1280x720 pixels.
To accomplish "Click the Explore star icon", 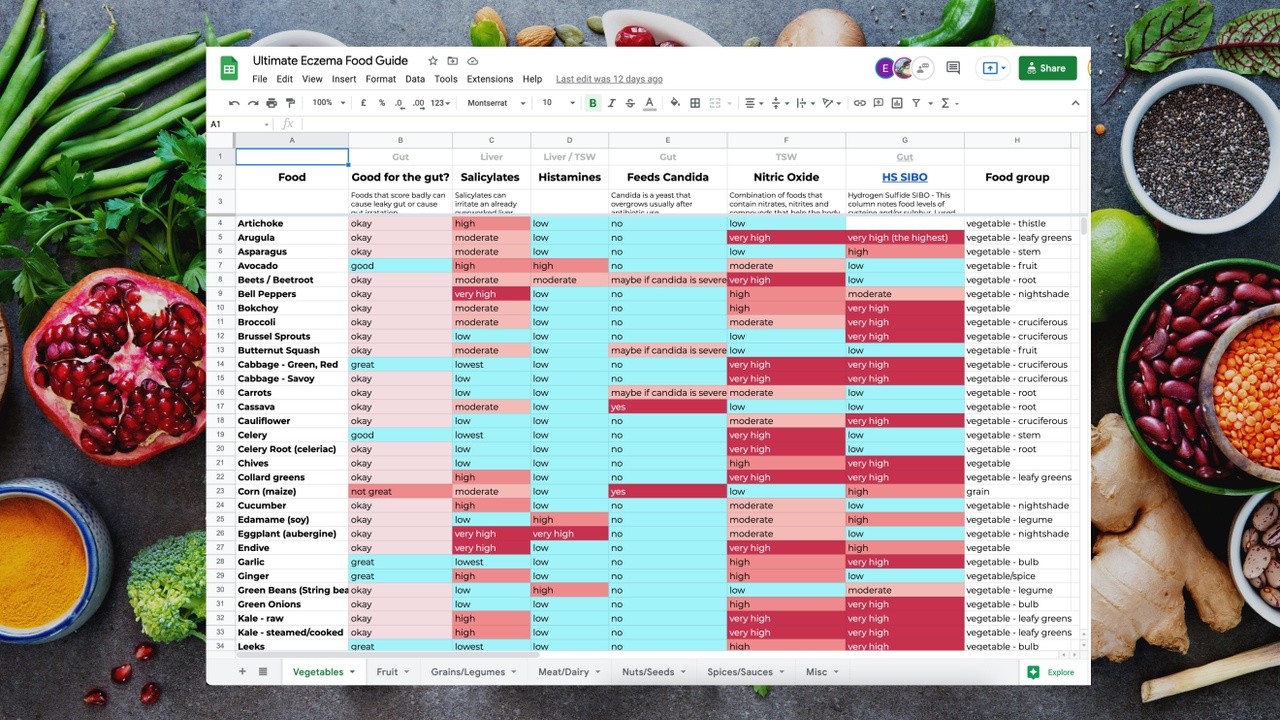I will 1033,672.
